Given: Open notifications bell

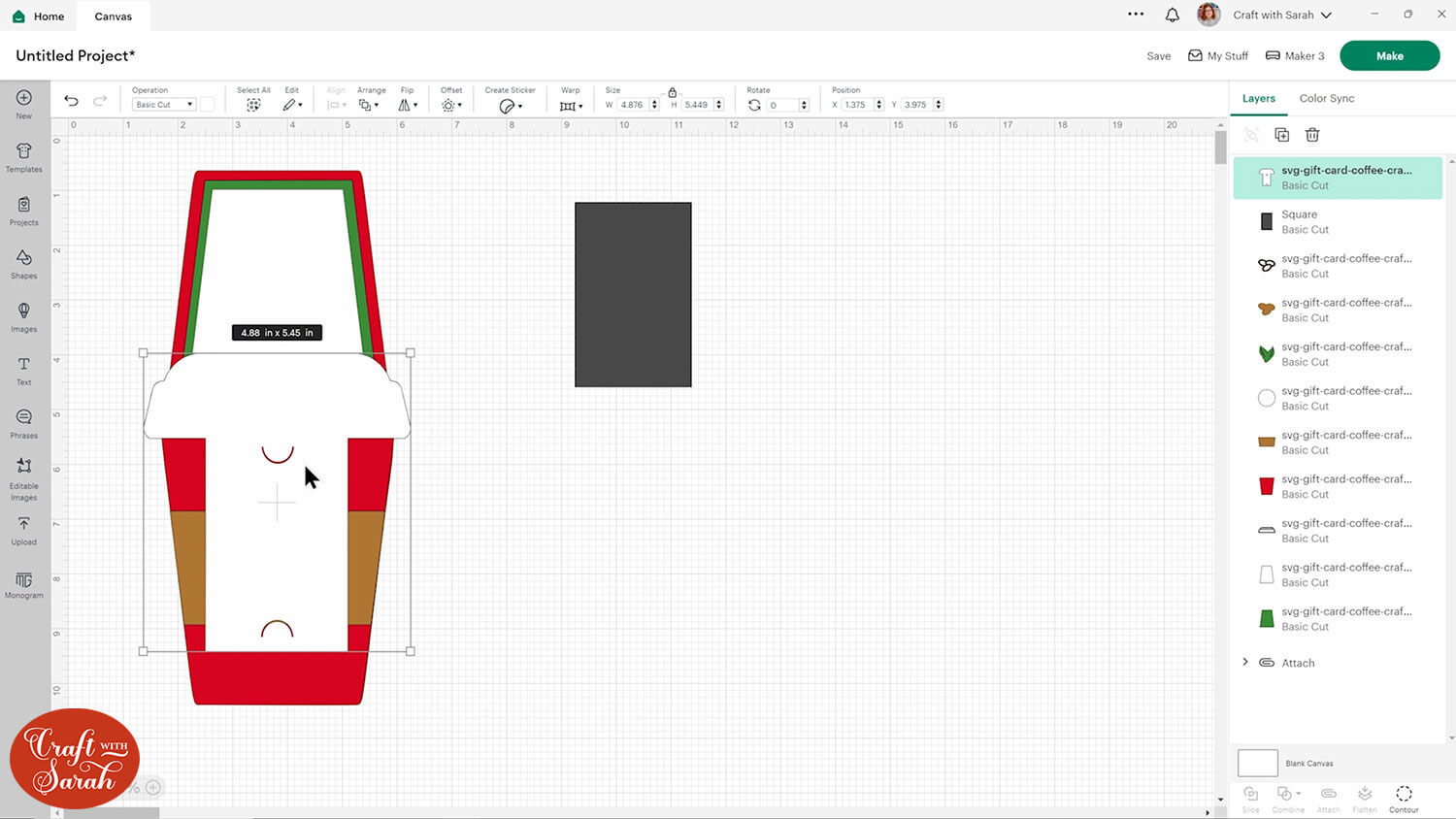Looking at the screenshot, I should pos(1173,15).
